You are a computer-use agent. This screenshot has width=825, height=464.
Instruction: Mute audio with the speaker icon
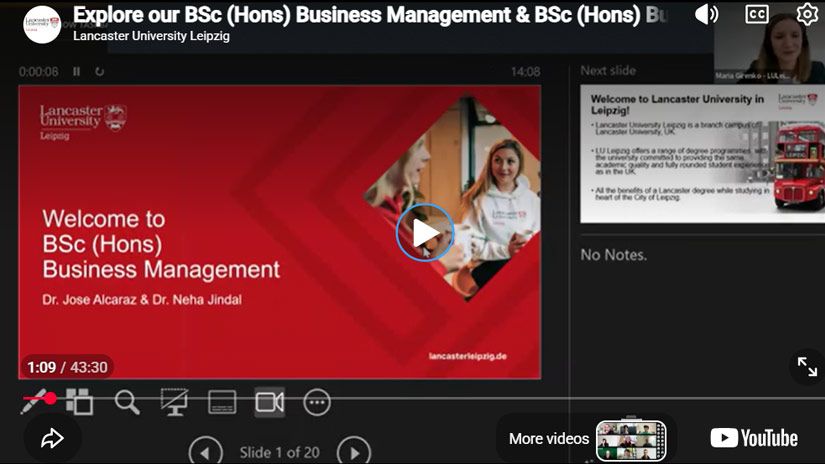tap(706, 14)
